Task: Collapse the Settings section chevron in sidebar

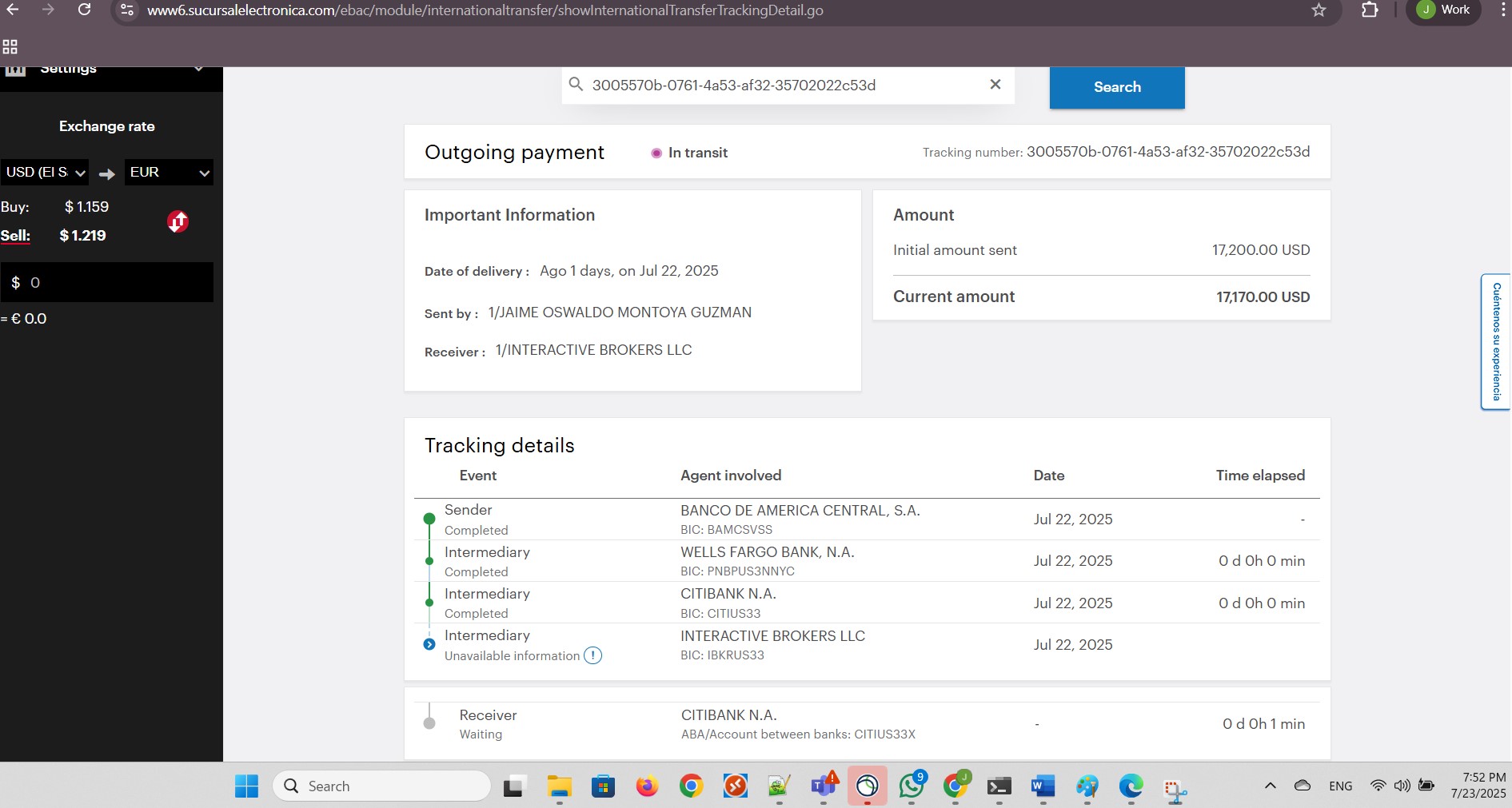Action: pos(198,70)
